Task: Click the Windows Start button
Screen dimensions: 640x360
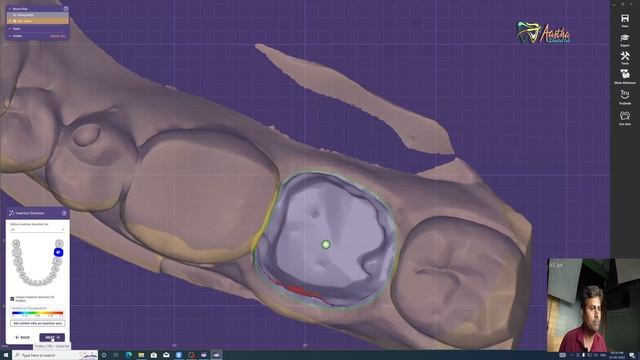Action: point(6,355)
